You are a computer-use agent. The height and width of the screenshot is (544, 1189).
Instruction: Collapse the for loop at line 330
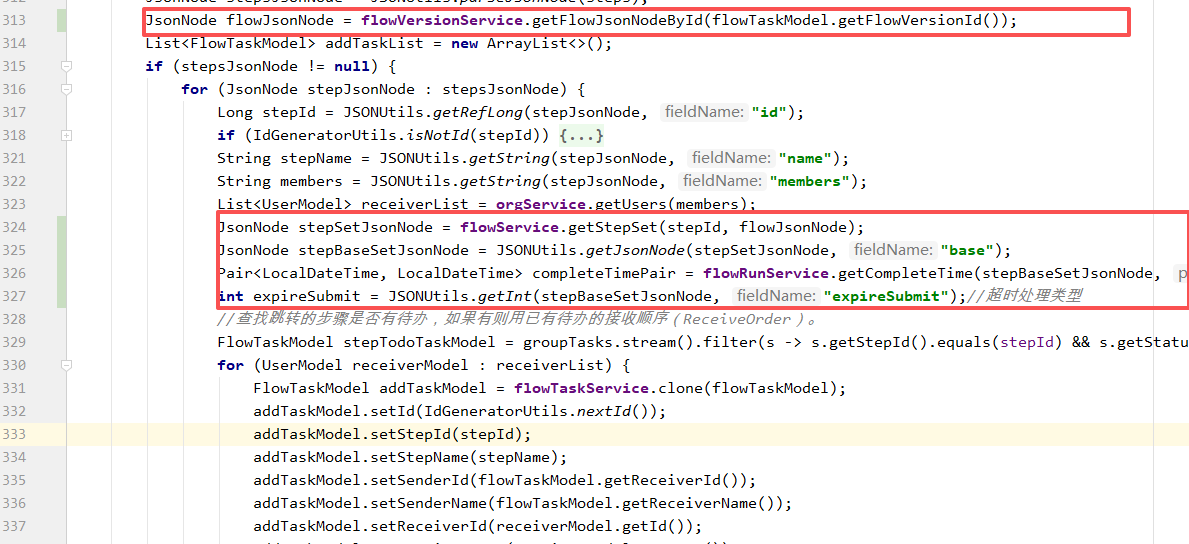pos(67,365)
